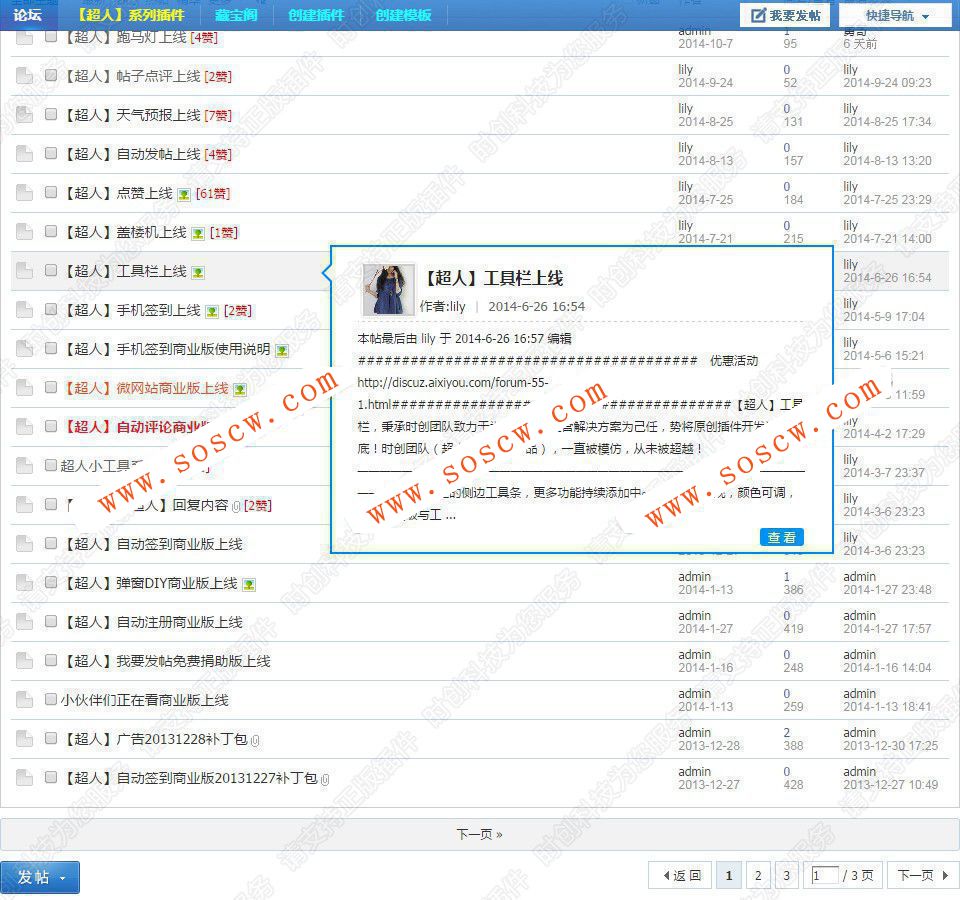Click the page number input field
The image size is (960, 900).
pyautogui.click(x=824, y=876)
